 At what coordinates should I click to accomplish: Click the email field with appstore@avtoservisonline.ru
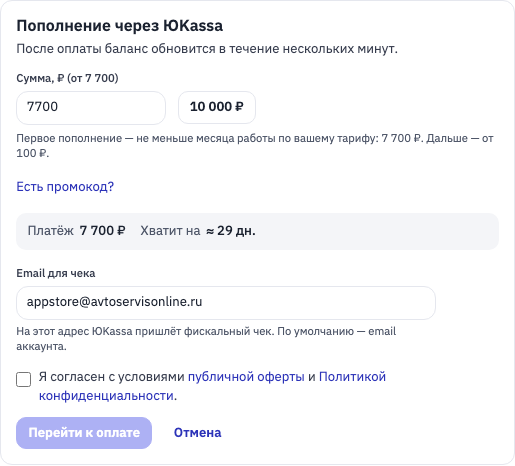click(x=226, y=303)
